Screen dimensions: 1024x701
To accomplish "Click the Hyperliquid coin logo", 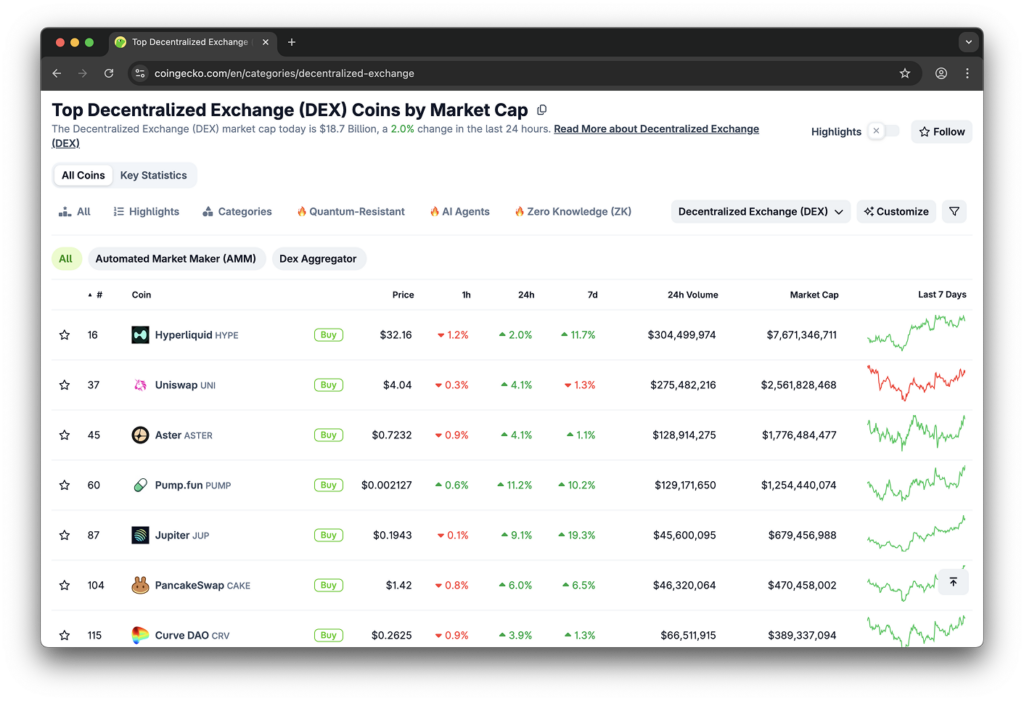I will click(140, 335).
